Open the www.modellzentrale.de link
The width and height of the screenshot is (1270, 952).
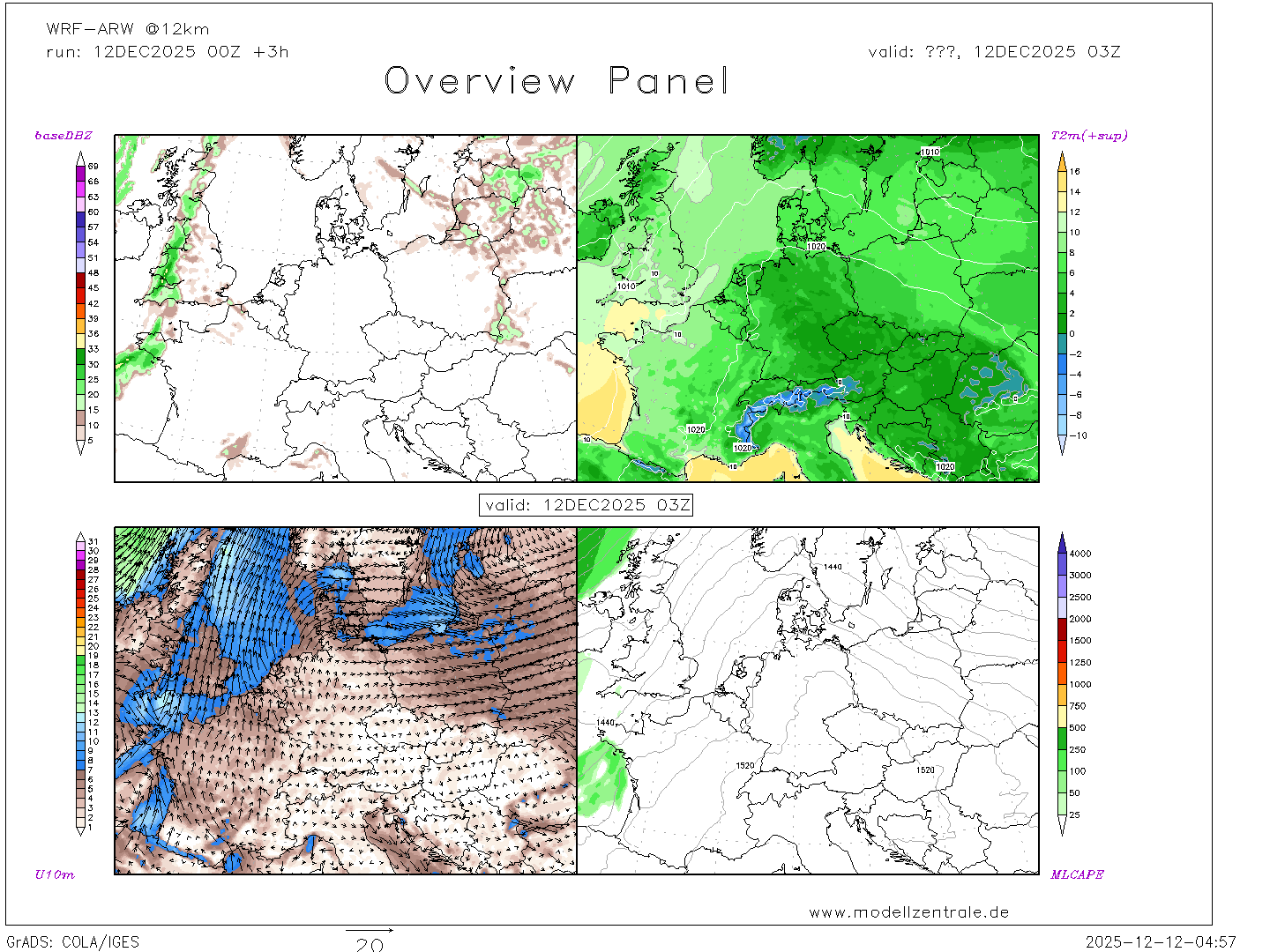908,912
